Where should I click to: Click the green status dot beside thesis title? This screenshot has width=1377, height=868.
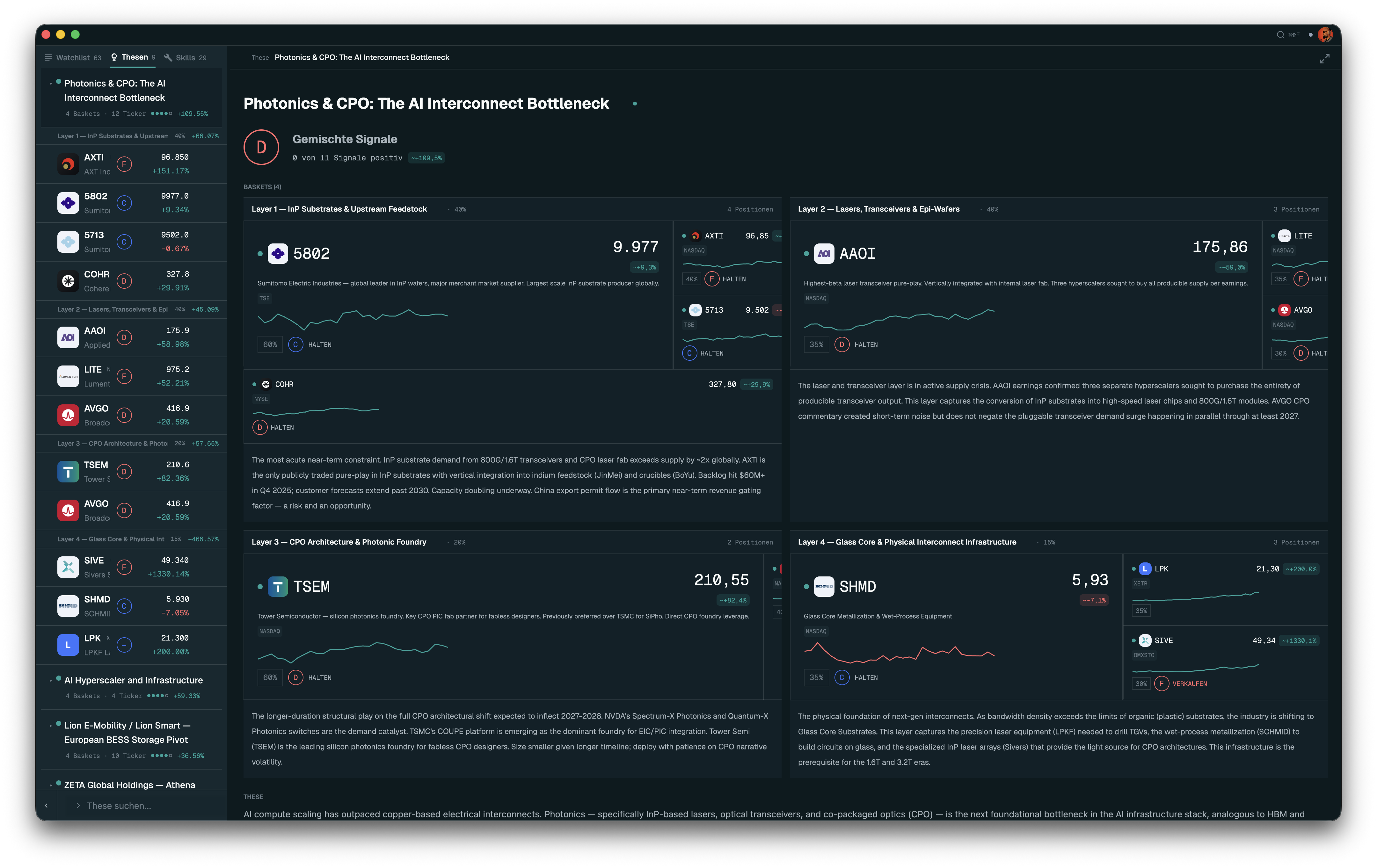(635, 104)
